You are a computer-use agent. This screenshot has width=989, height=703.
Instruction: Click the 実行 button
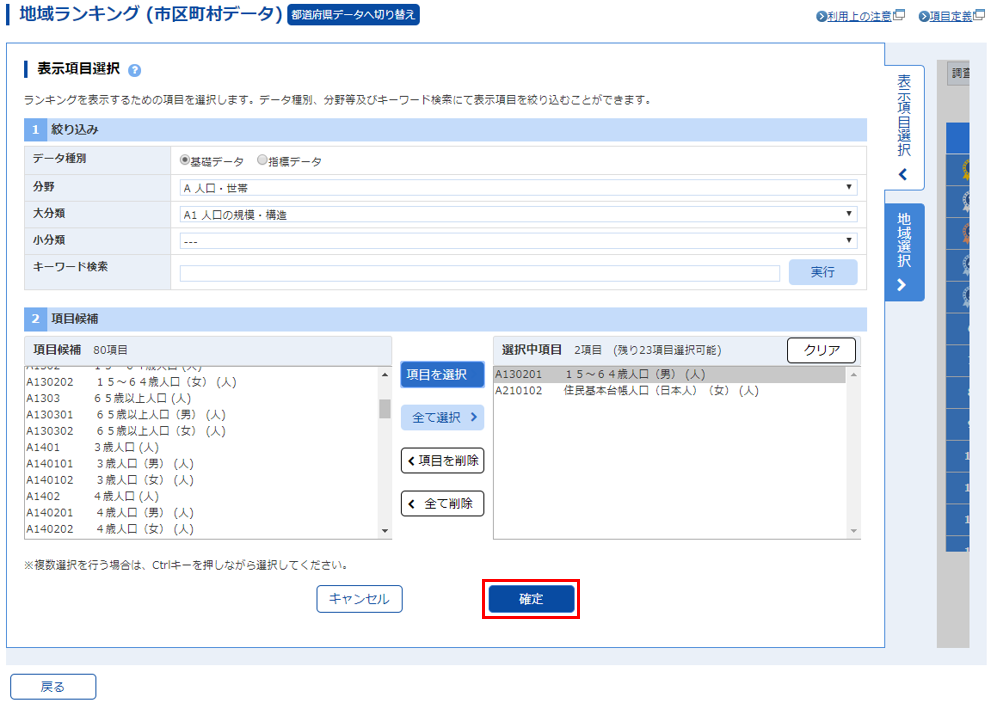click(x=822, y=272)
